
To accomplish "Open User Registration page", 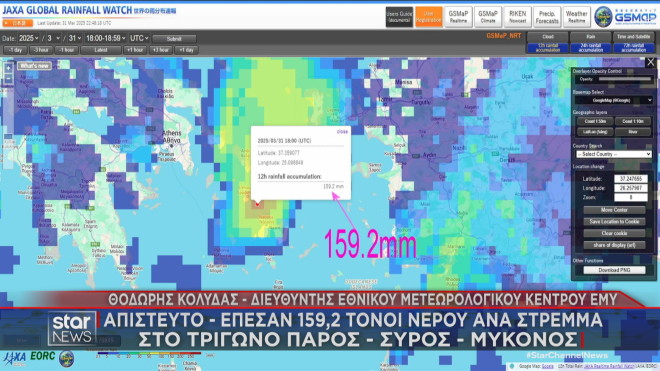I will point(428,17).
